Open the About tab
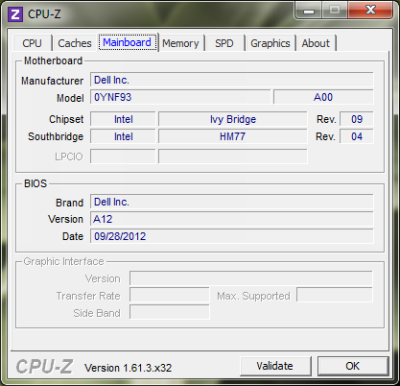 coord(316,43)
